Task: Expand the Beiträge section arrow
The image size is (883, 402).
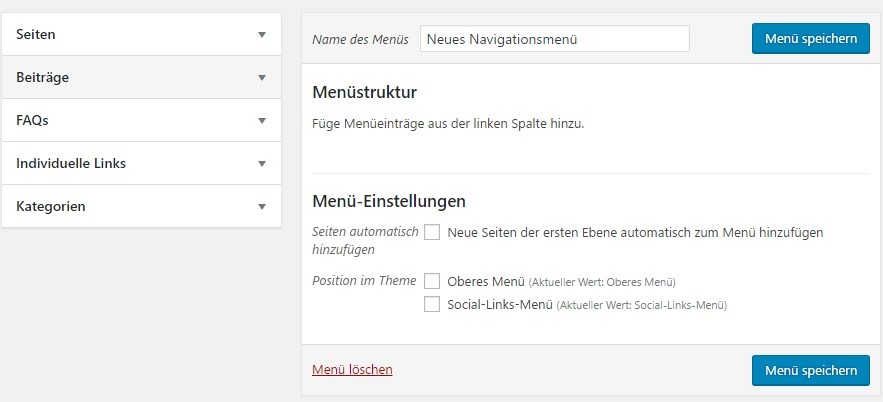Action: click(261, 78)
